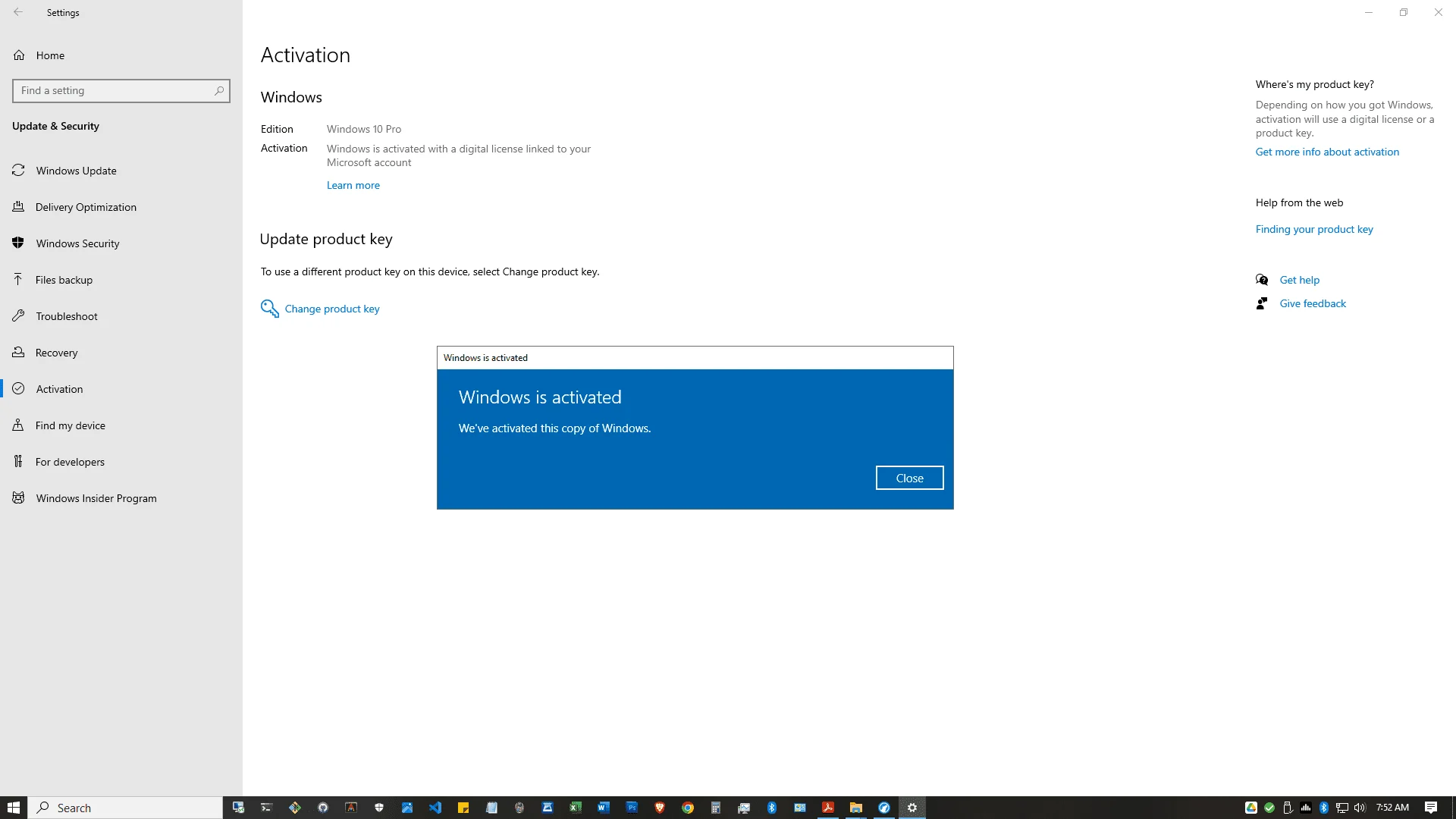Click Bluetooth icon in system tray
The image size is (1456, 819).
pos(1324,808)
